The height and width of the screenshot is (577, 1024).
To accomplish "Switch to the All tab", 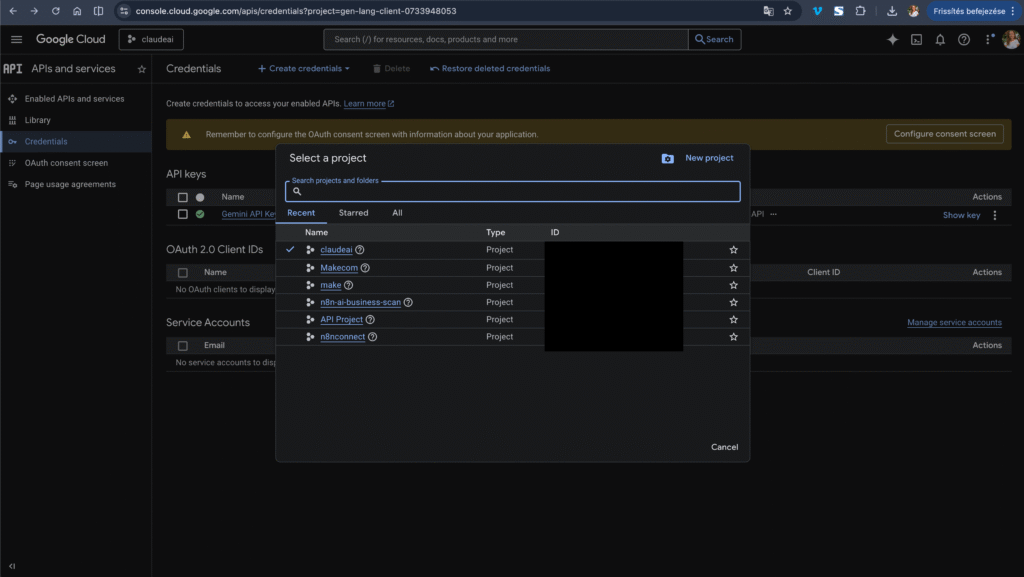I will [x=397, y=213].
